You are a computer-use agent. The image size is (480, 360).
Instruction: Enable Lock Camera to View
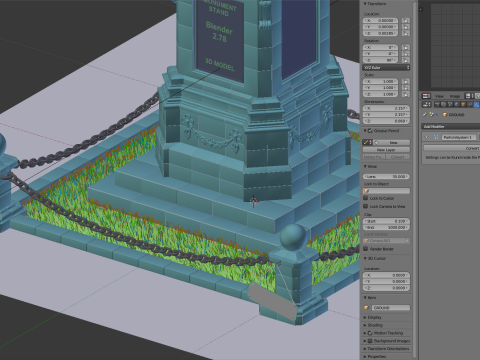(x=366, y=206)
